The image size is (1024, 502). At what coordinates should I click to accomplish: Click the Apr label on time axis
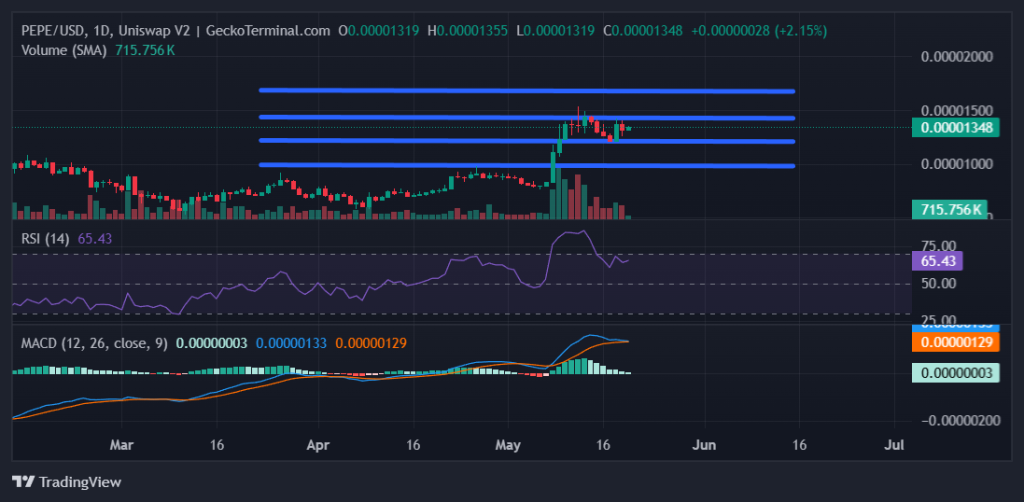click(x=318, y=443)
